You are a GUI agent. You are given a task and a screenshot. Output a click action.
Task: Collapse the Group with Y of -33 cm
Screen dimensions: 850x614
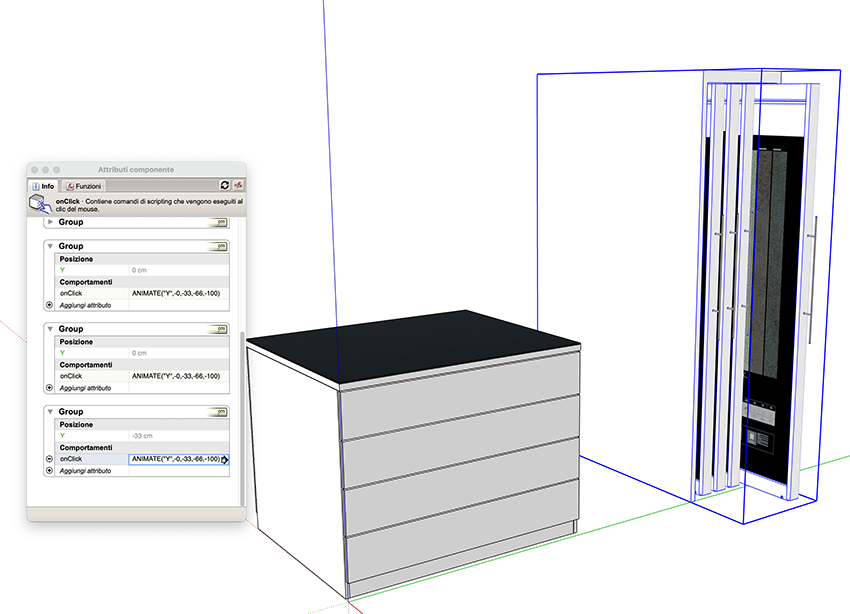coord(50,411)
